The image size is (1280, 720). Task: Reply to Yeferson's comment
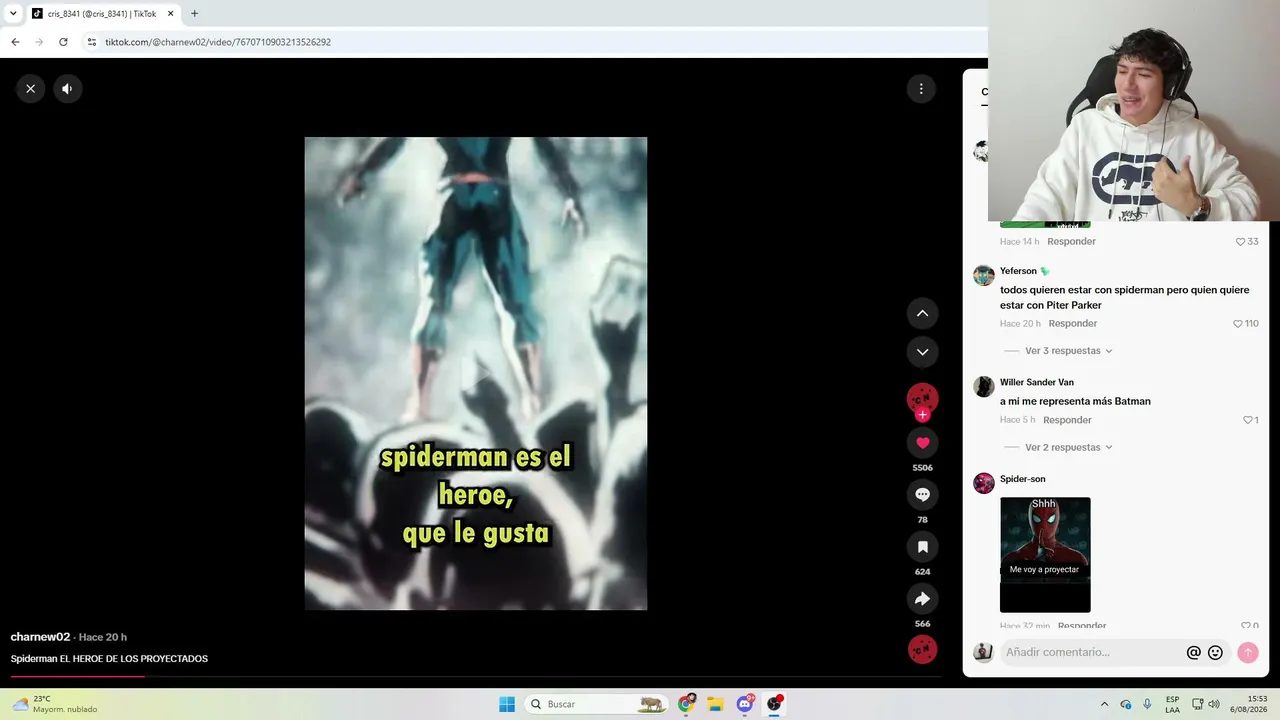pos(1073,324)
